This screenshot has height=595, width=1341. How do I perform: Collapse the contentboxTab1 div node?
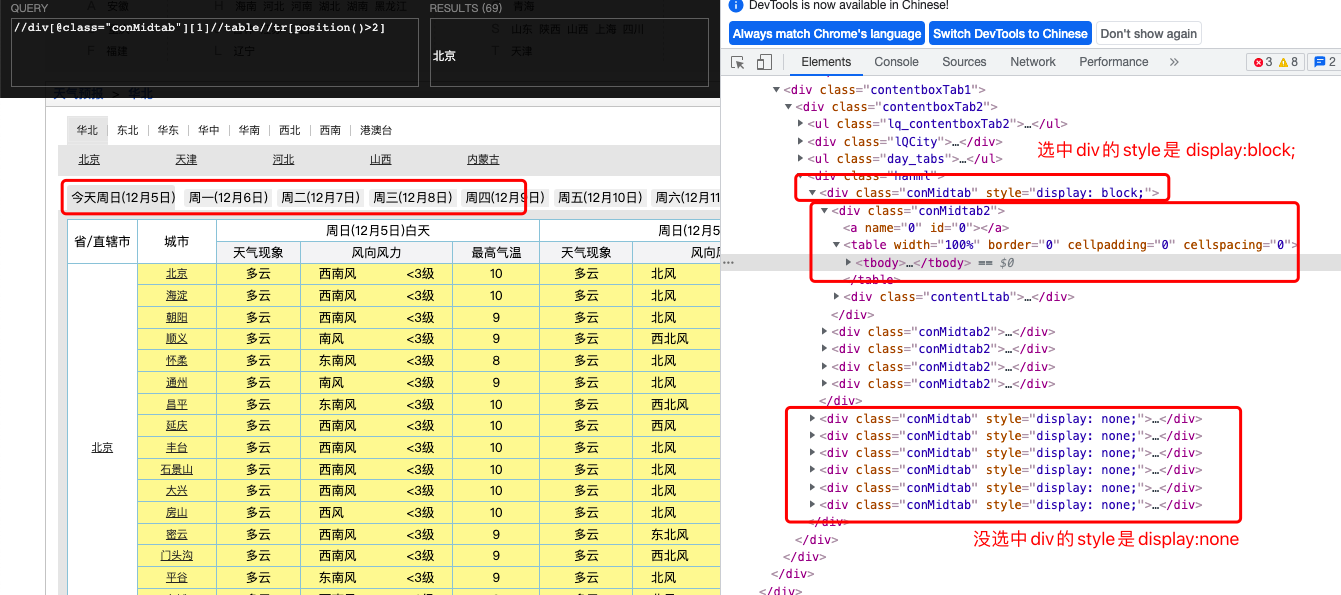tap(777, 90)
